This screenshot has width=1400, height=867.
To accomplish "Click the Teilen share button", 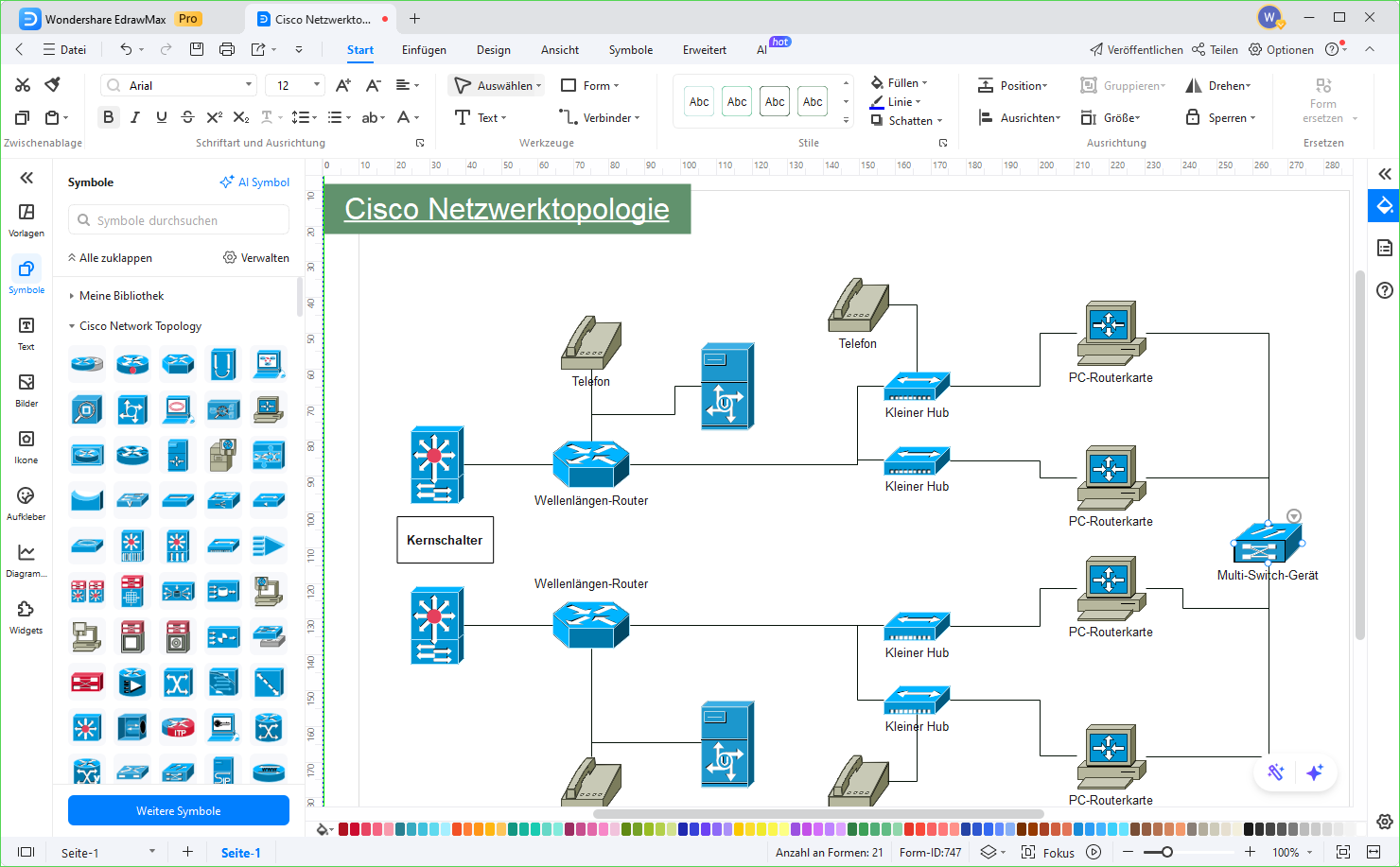I will pos(1216,49).
